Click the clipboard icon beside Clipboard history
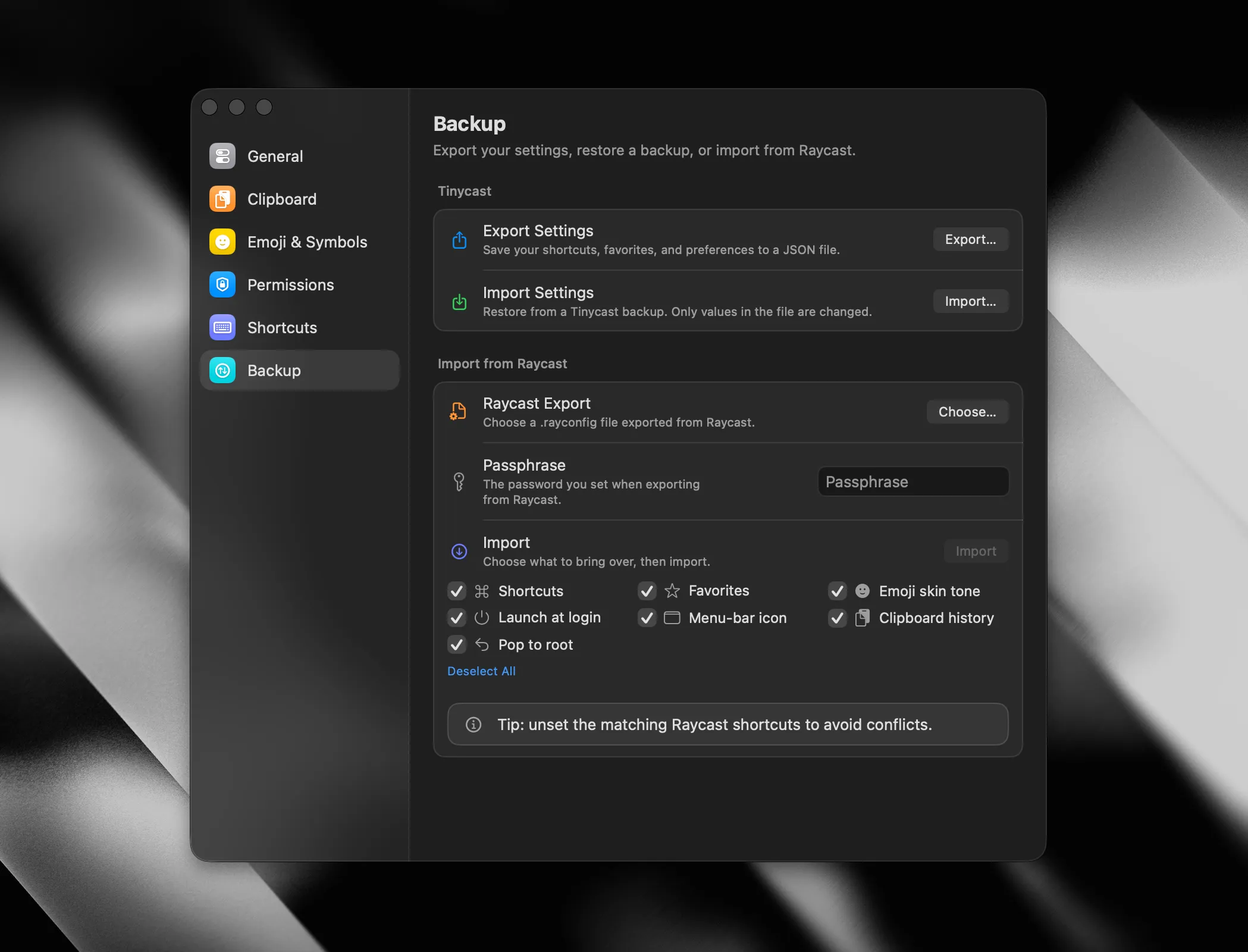This screenshot has height=952, width=1248. tap(863, 618)
